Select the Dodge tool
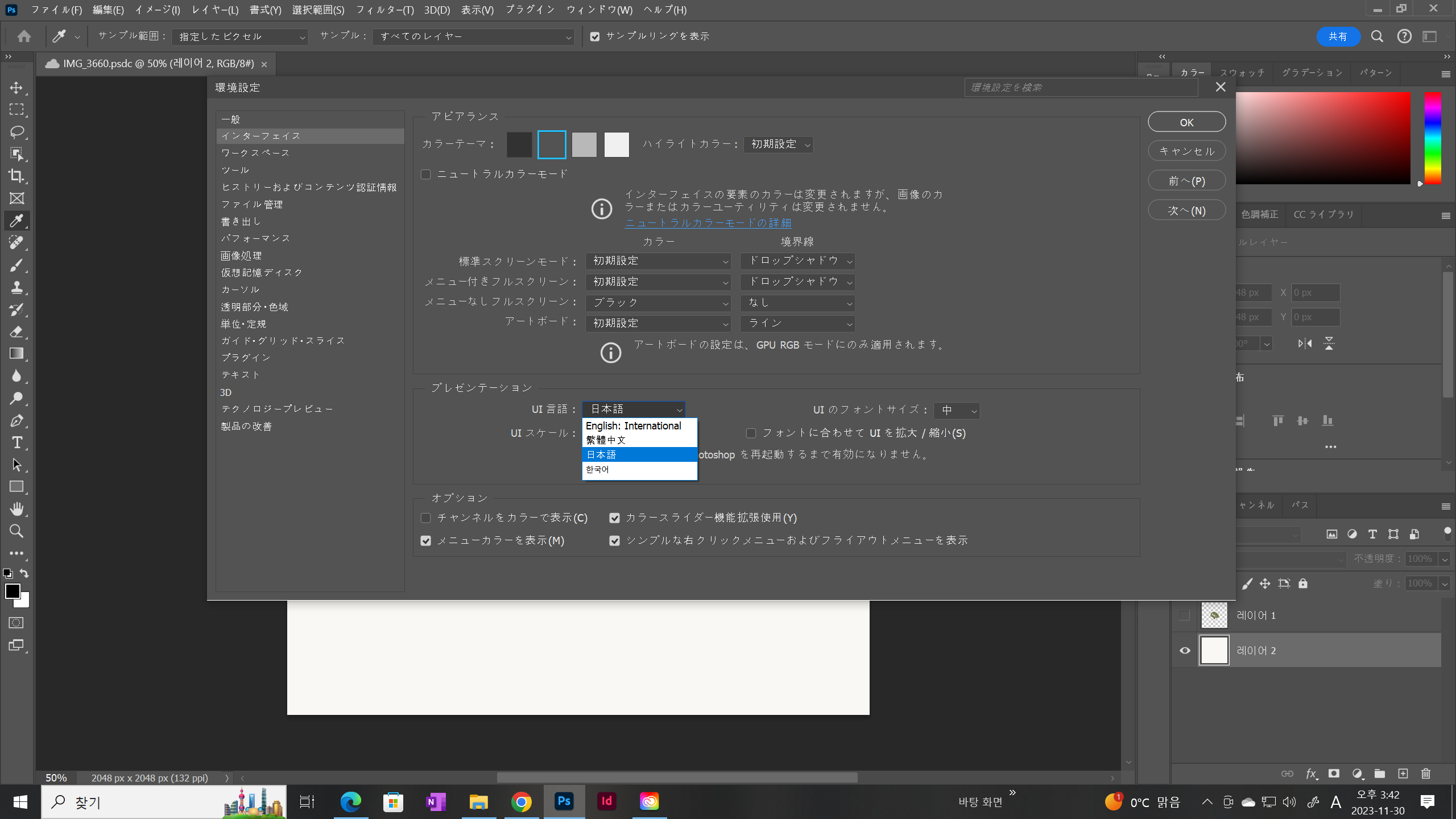This screenshot has height=819, width=1456. tap(16, 398)
